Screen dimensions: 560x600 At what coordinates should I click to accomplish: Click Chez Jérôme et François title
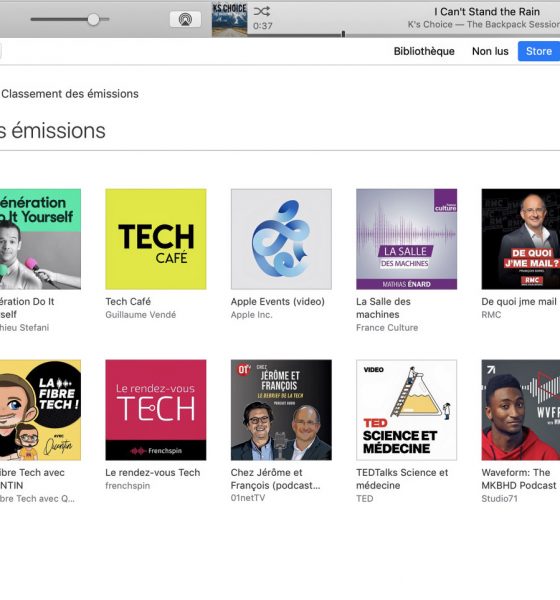(x=276, y=479)
